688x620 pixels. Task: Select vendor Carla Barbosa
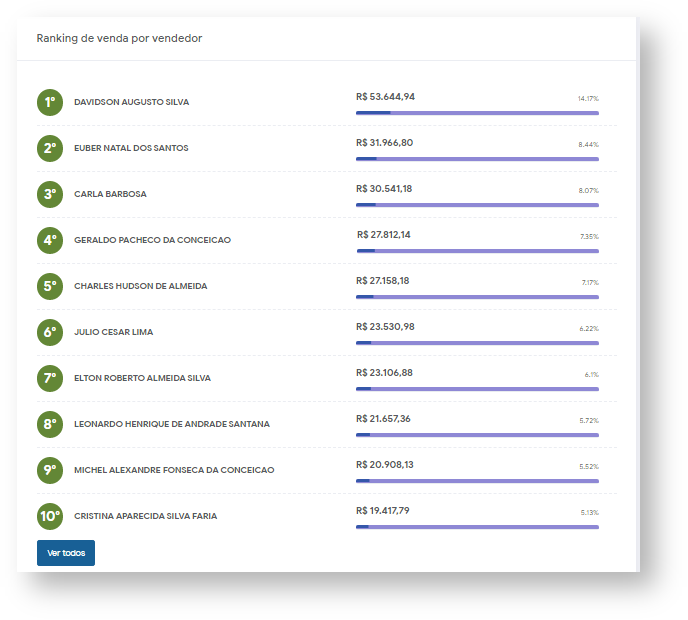pos(110,194)
